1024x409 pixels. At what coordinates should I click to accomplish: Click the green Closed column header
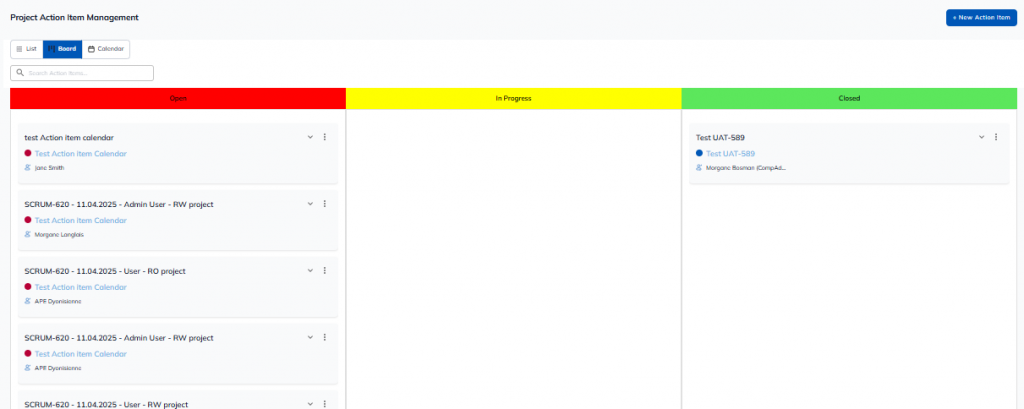point(849,99)
